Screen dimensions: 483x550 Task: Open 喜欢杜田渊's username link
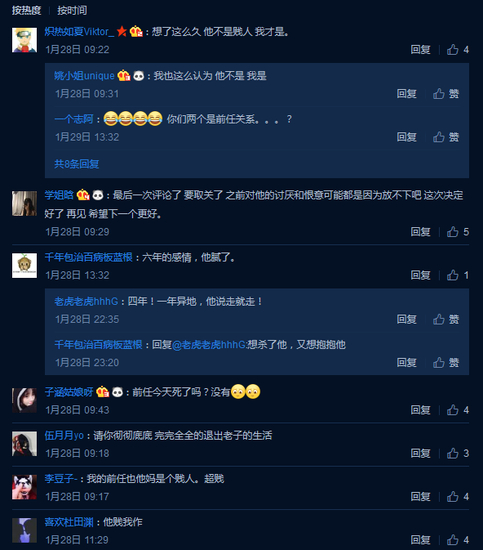[x=69, y=522]
